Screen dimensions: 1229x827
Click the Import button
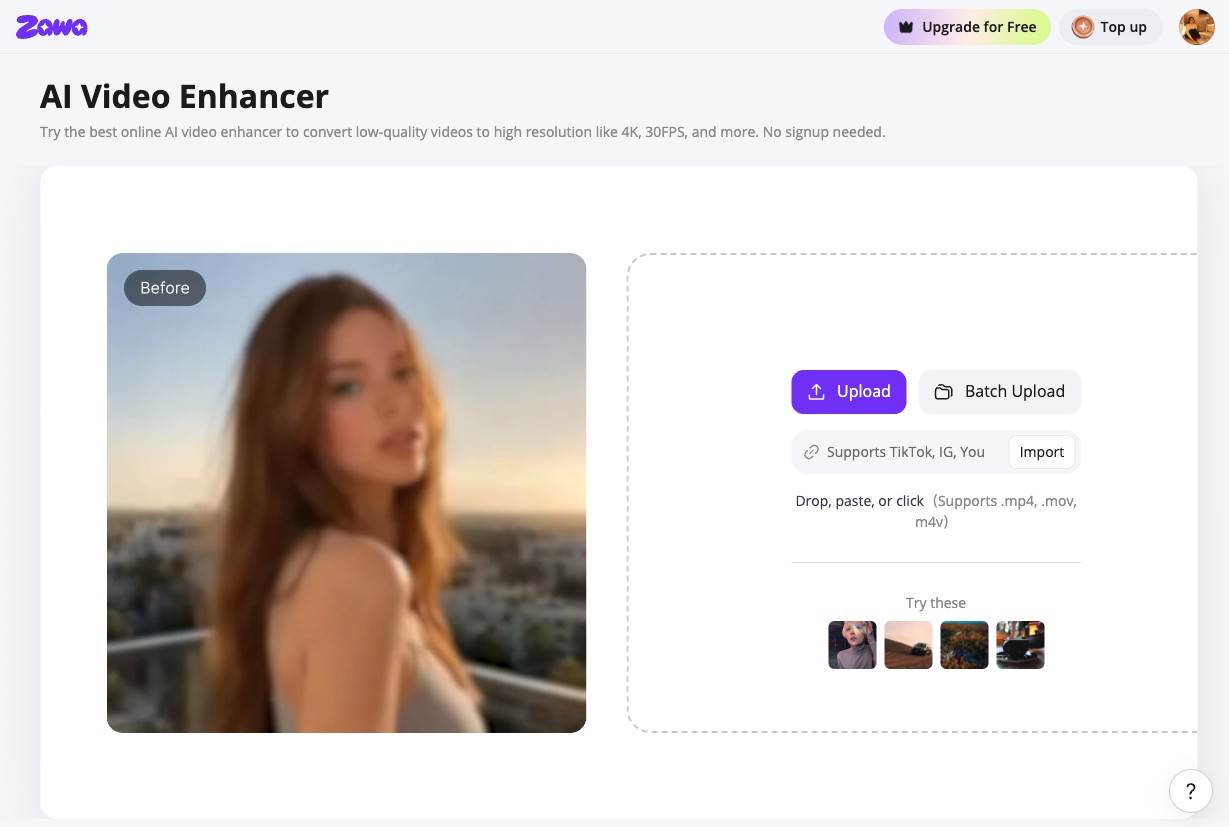(1041, 452)
